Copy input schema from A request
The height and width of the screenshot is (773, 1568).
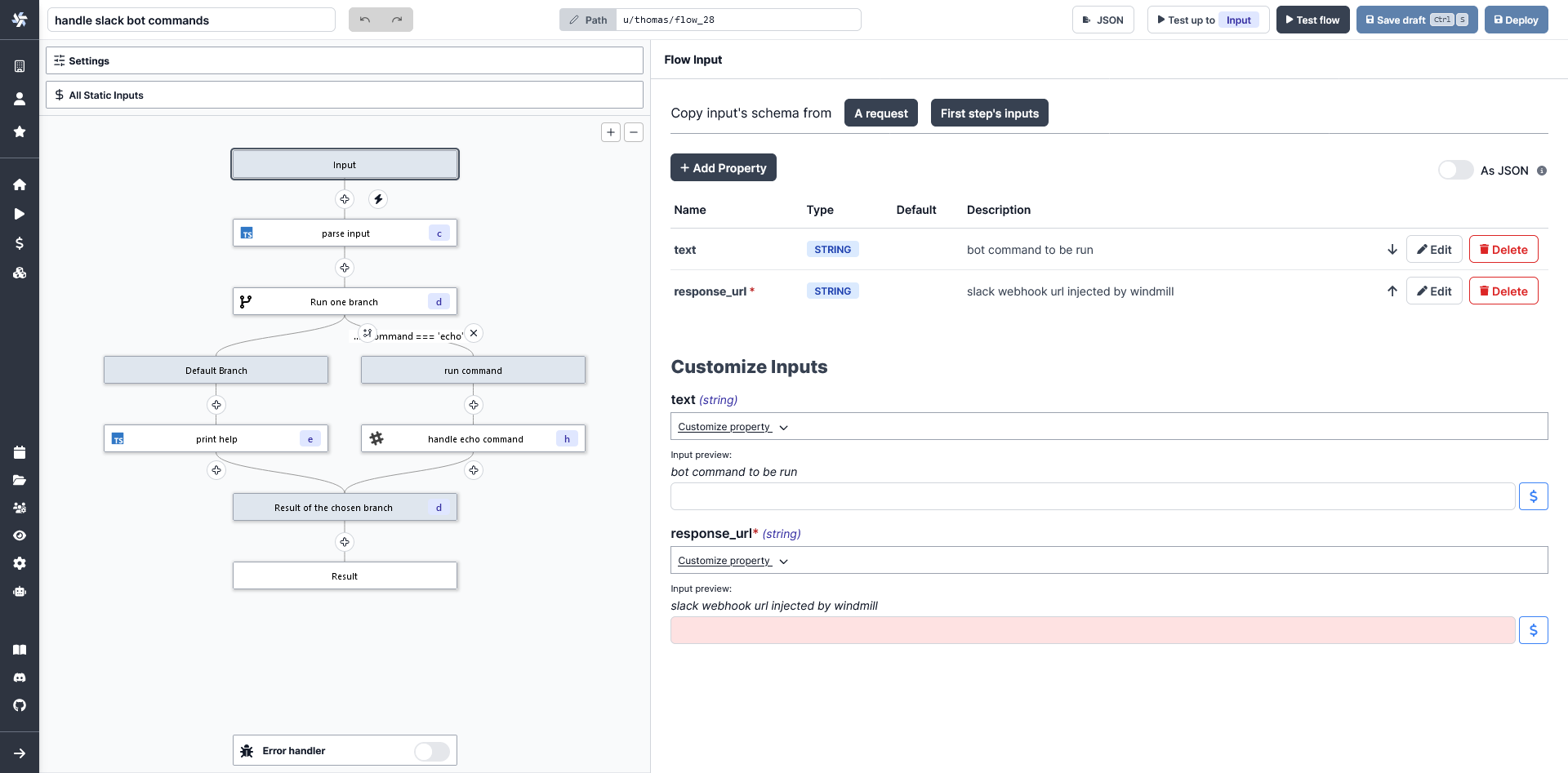click(x=880, y=113)
